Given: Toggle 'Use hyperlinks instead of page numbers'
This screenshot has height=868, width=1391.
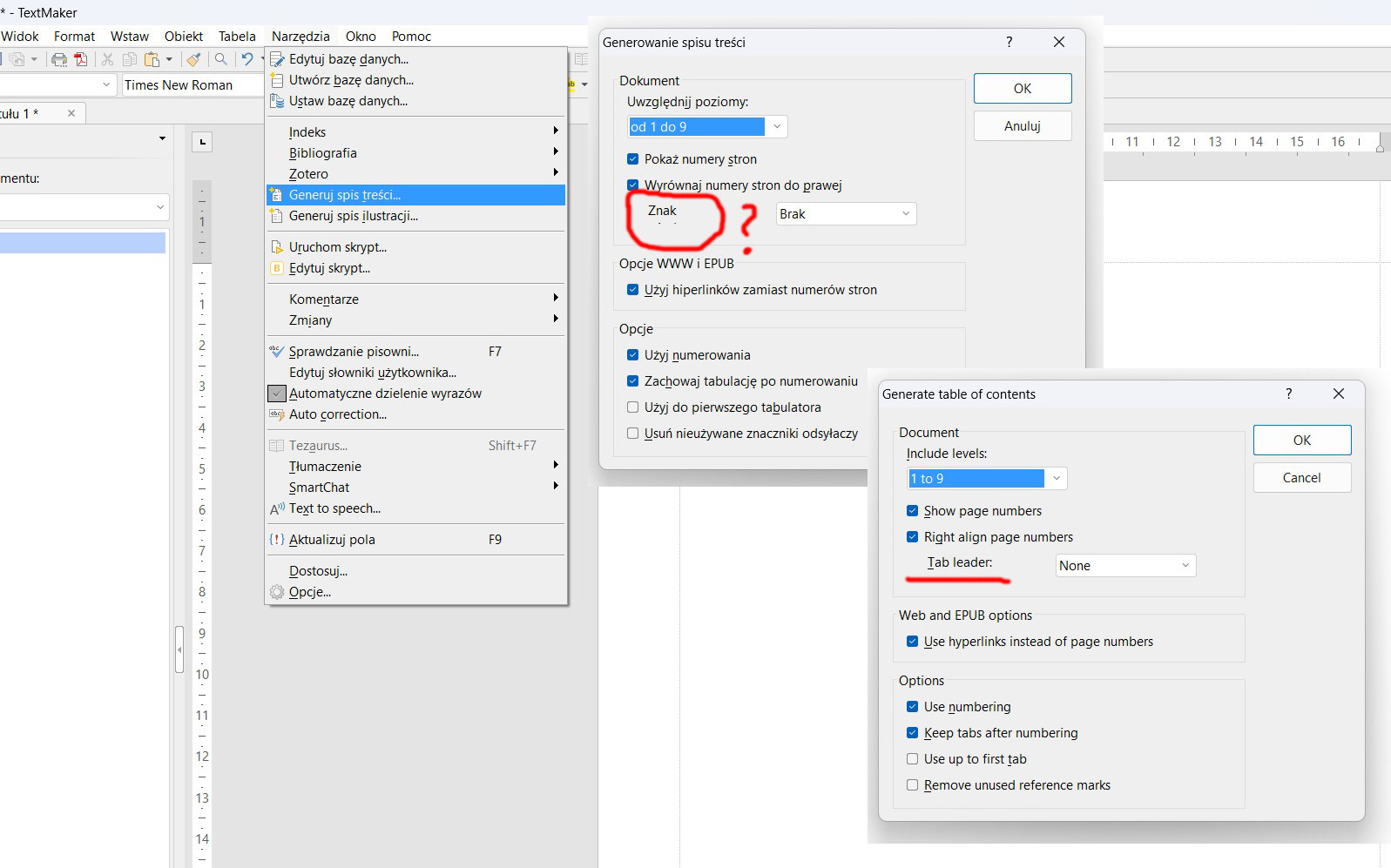Looking at the screenshot, I should click(913, 642).
